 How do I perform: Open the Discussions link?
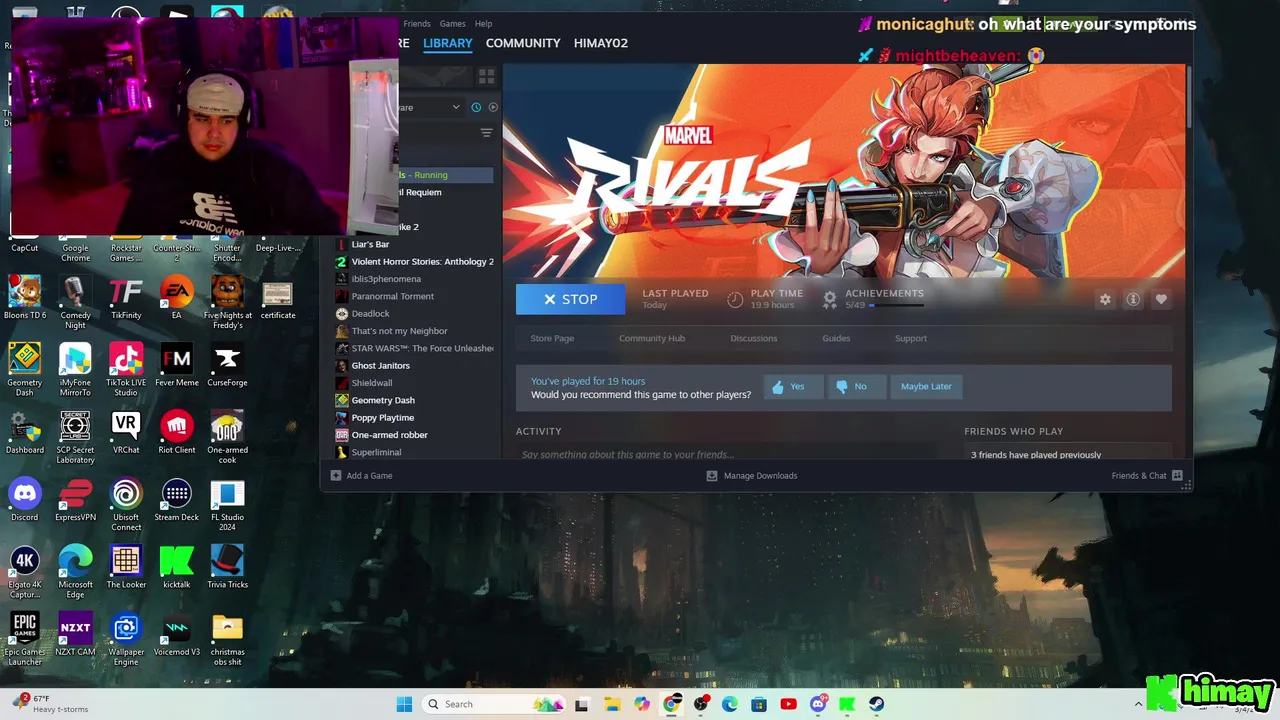(x=754, y=338)
